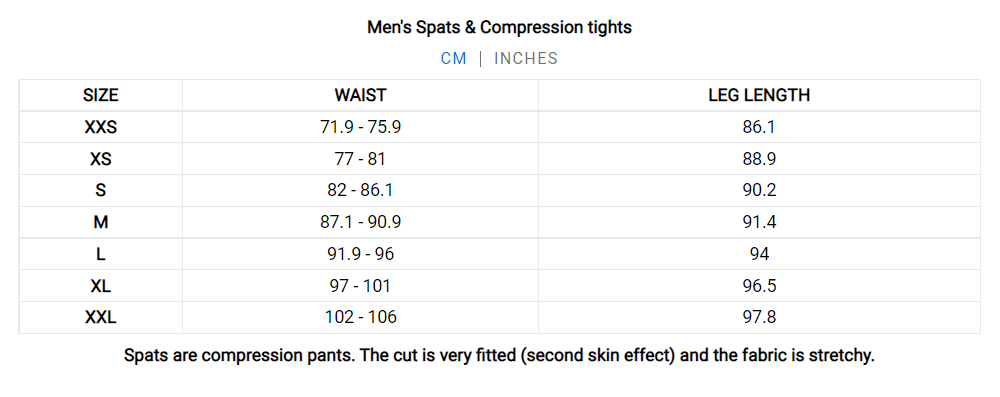The image size is (1000, 397).
Task: Click the LEG LENGTH column header
Action: [x=759, y=95]
